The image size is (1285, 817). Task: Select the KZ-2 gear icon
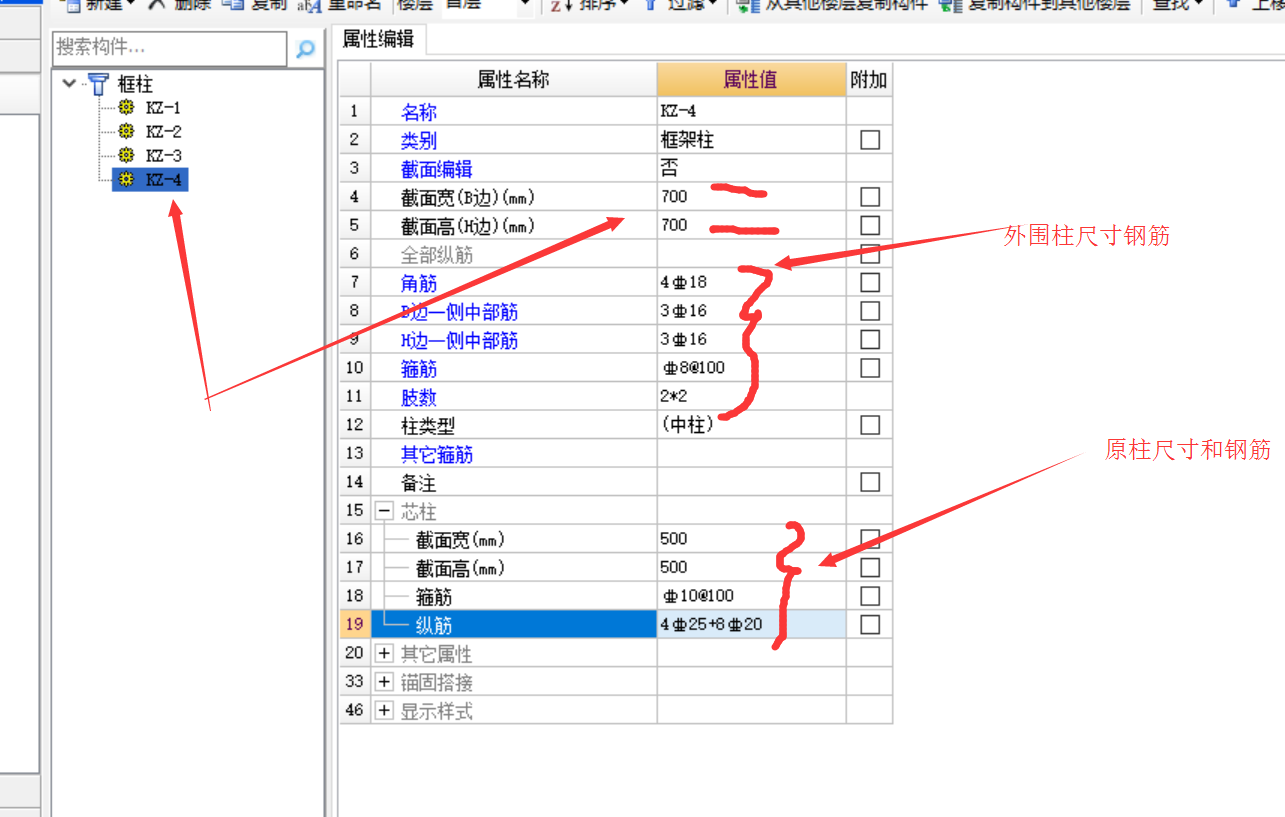(125, 132)
